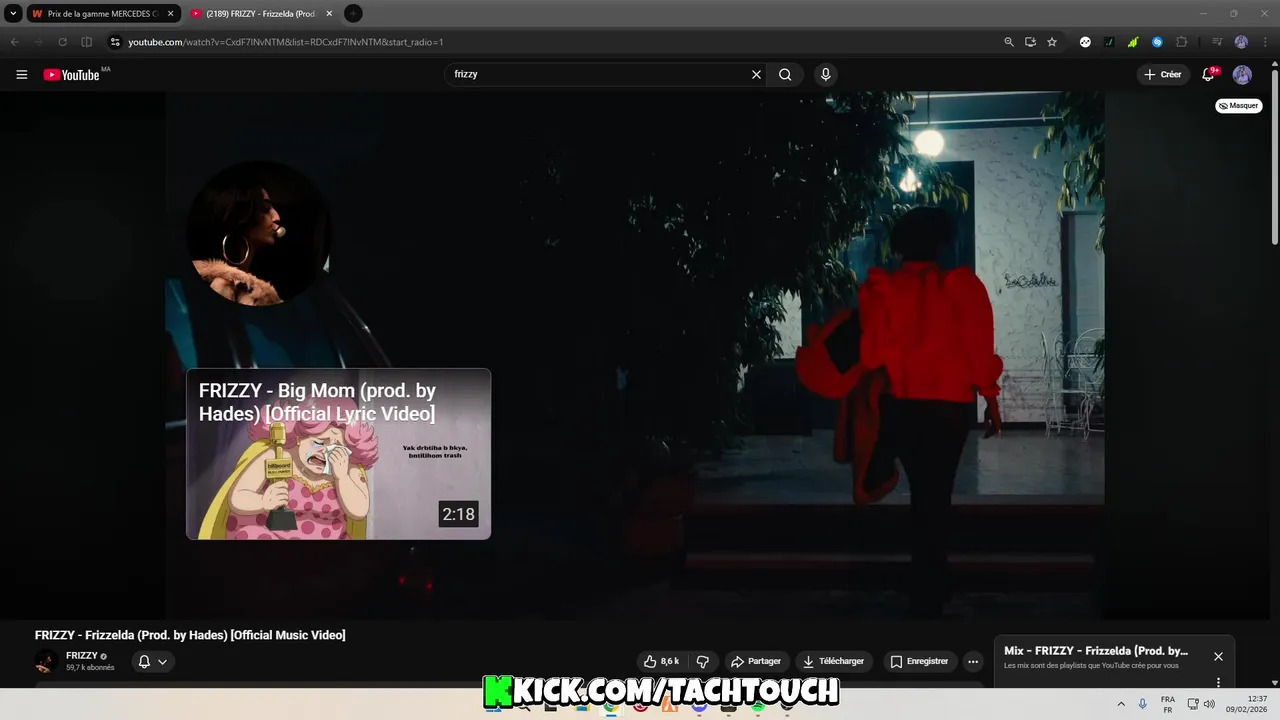Click the video title text under the player
This screenshot has height=720, width=1280.
pyautogui.click(x=190, y=635)
